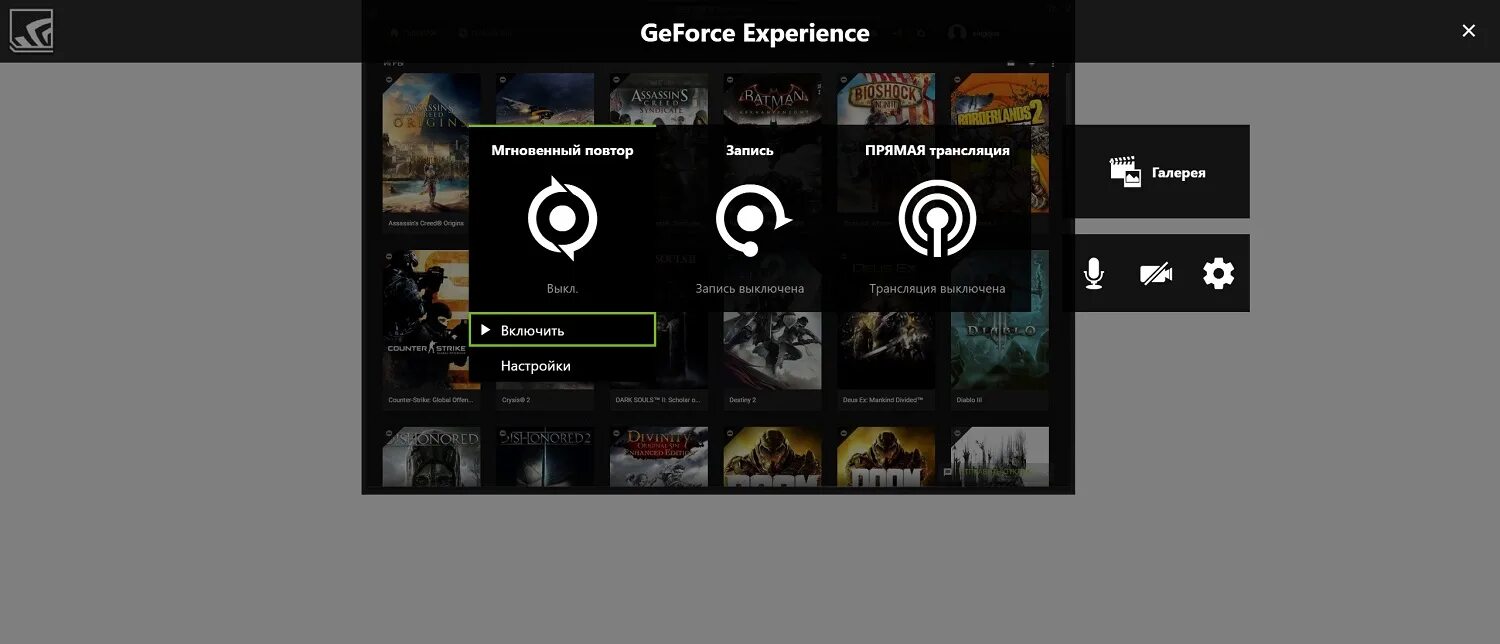Toggle the crossed-out camera icon
The height and width of the screenshot is (644, 1500).
pyautogui.click(x=1156, y=273)
